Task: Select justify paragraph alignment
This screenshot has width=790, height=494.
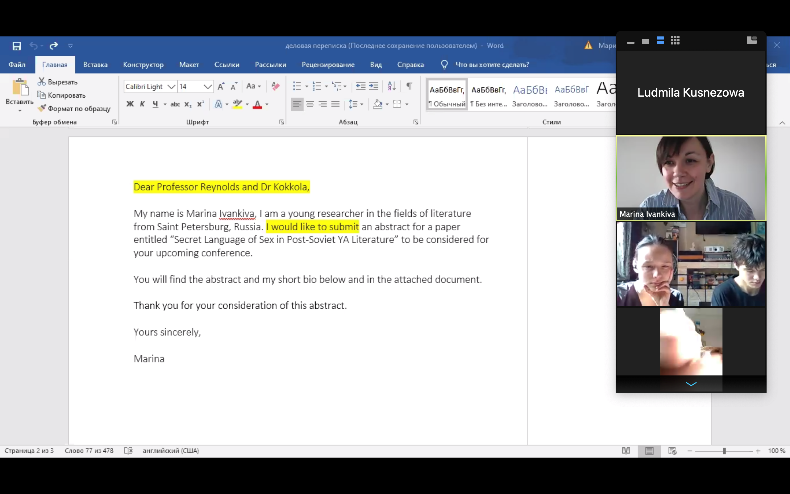Action: [x=335, y=104]
